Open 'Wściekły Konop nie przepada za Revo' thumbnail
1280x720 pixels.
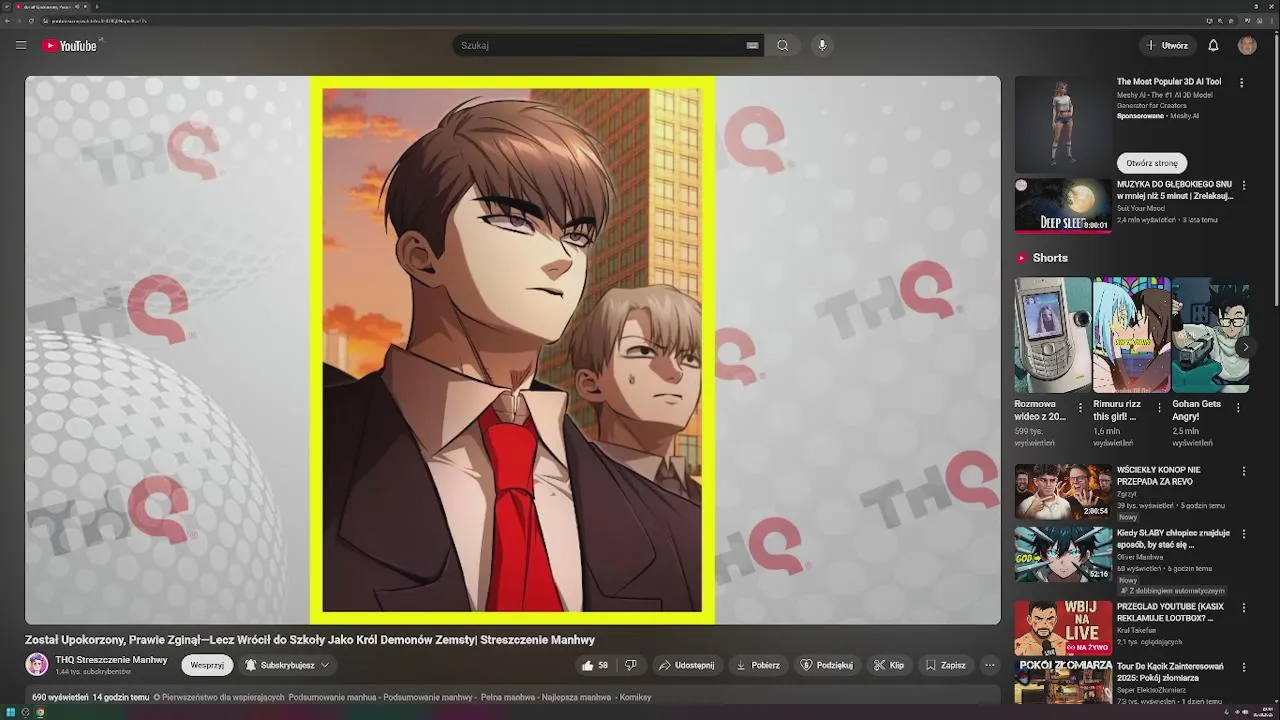pyautogui.click(x=1063, y=491)
